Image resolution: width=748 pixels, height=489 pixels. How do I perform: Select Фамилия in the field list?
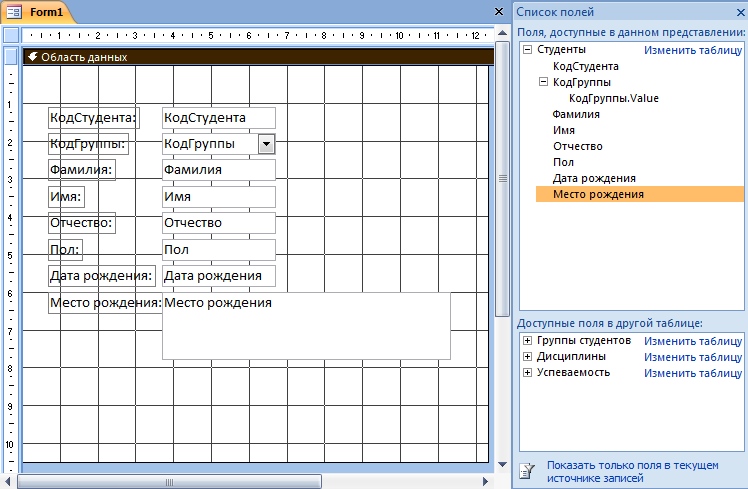pyautogui.click(x=576, y=114)
